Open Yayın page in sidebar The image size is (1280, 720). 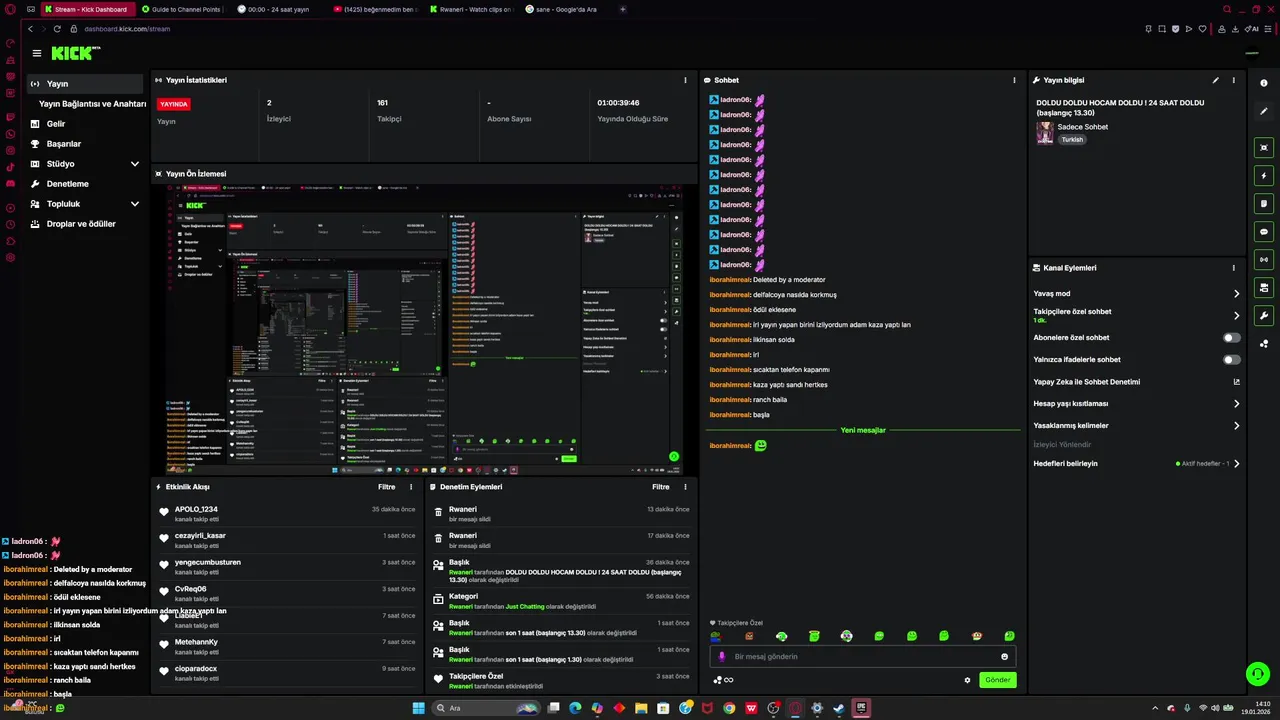point(87,84)
